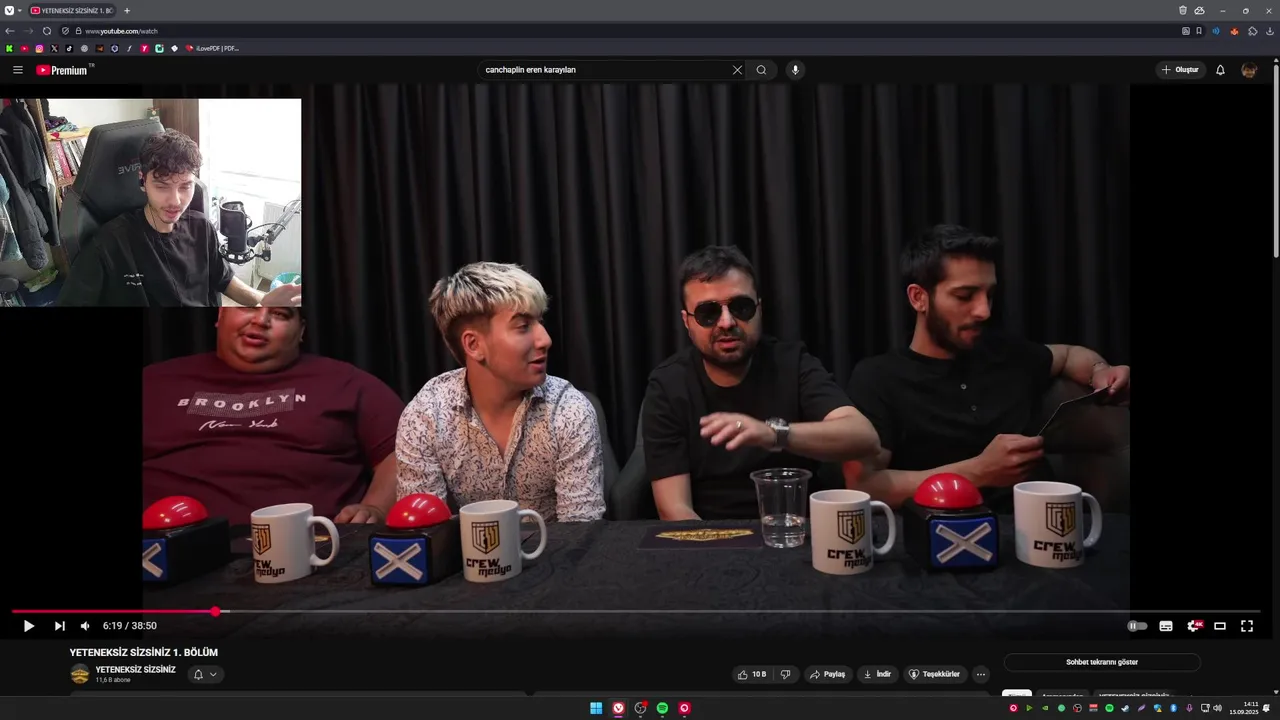This screenshot has width=1280, height=720.
Task: Open iLovePDF bookmark
Action: click(212, 48)
